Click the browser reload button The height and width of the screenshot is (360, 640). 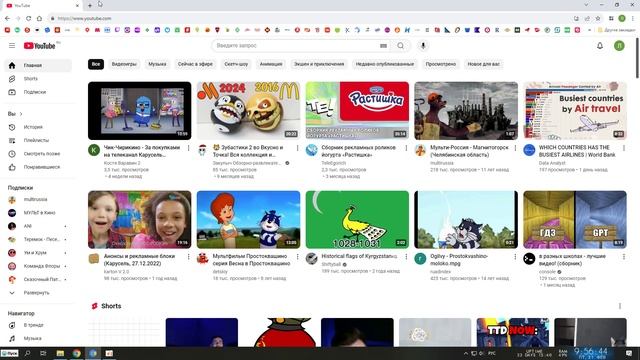point(29,18)
